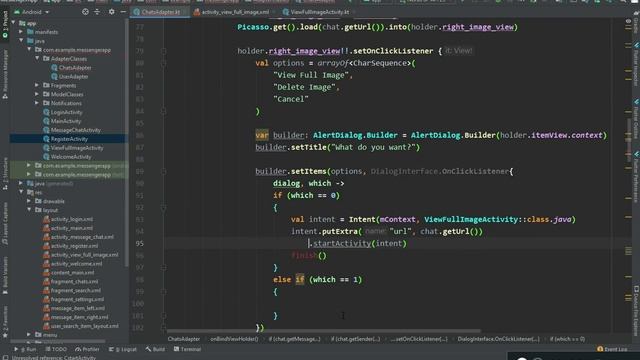Expand the ModelClasses package
Screen dimensions: 640x360
37,94
